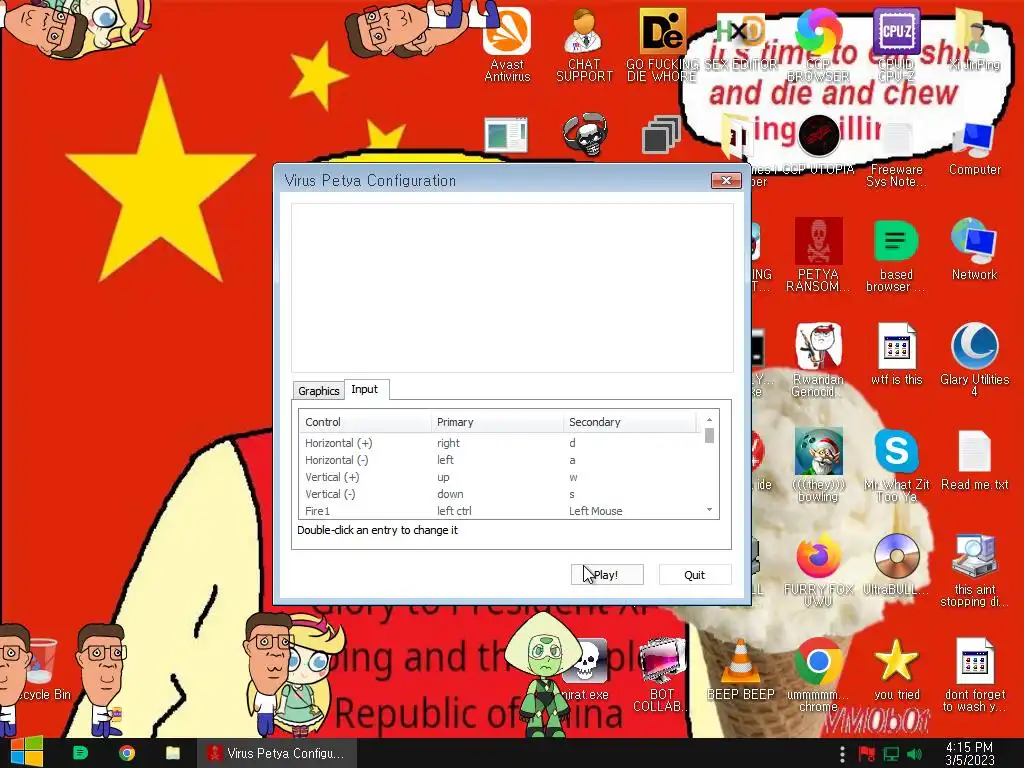This screenshot has width=1024, height=768.
Task: Select the Vertical (-) control row
Action: [500, 494]
